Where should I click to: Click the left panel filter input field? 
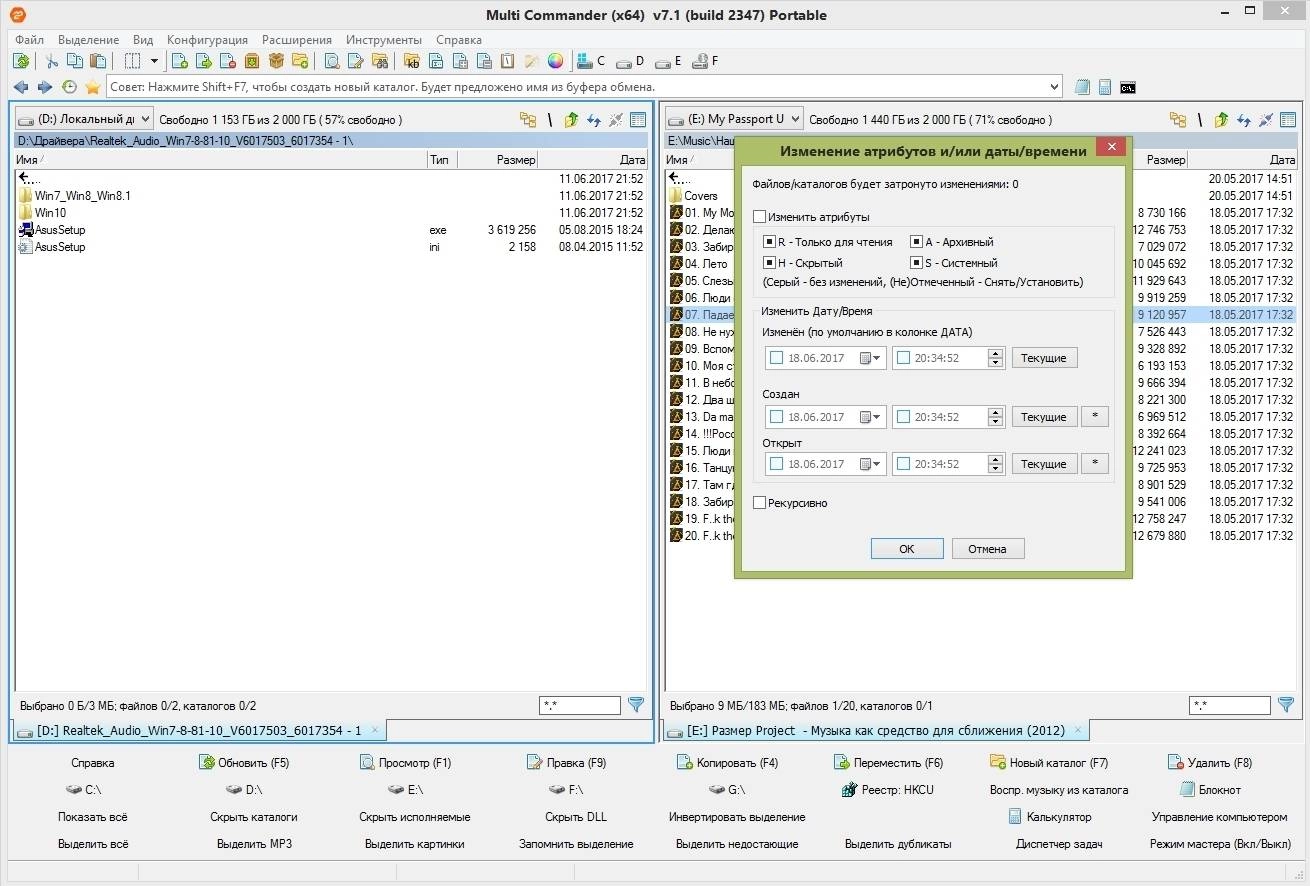point(580,705)
